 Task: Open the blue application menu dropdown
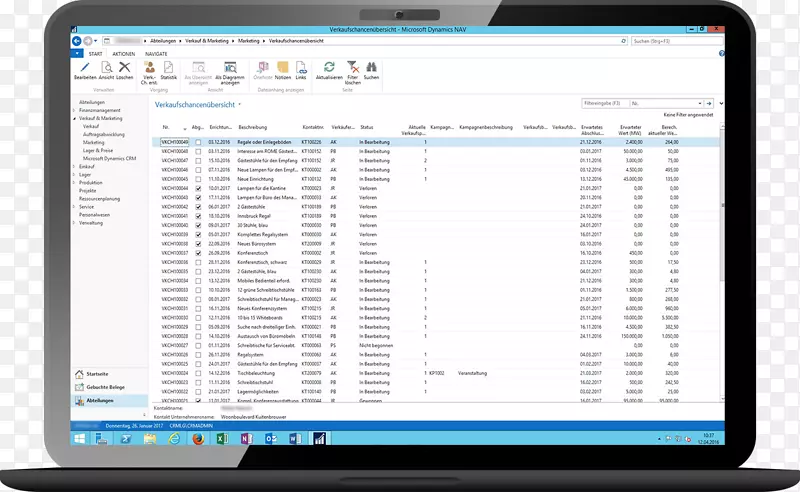pos(77,54)
